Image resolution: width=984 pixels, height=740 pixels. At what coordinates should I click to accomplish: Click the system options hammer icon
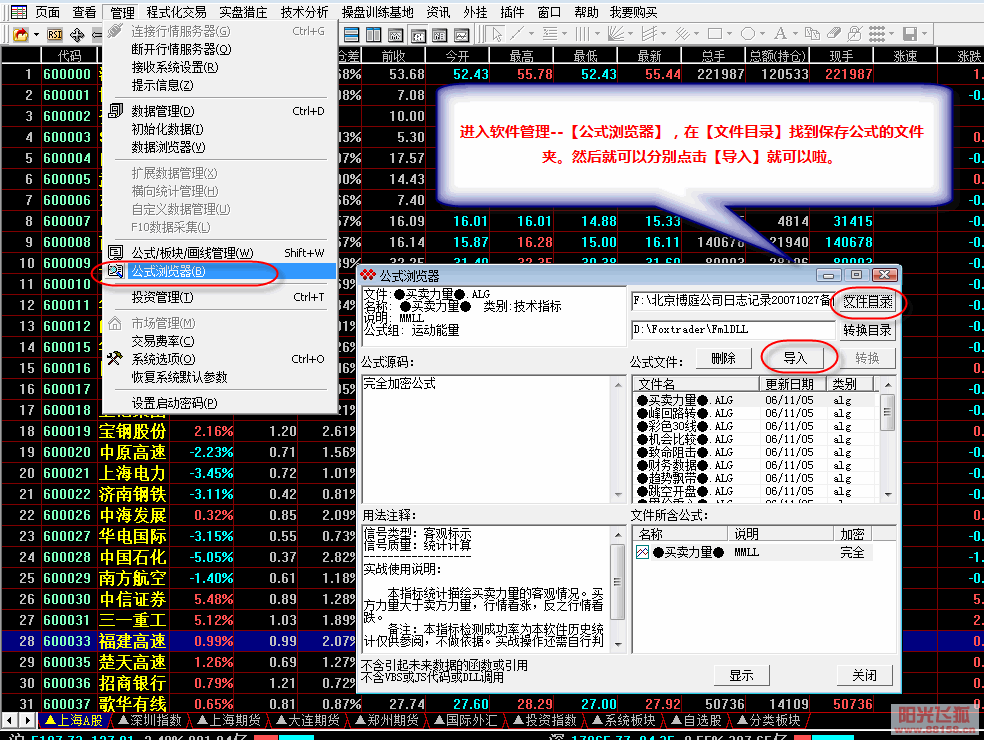[x=115, y=358]
